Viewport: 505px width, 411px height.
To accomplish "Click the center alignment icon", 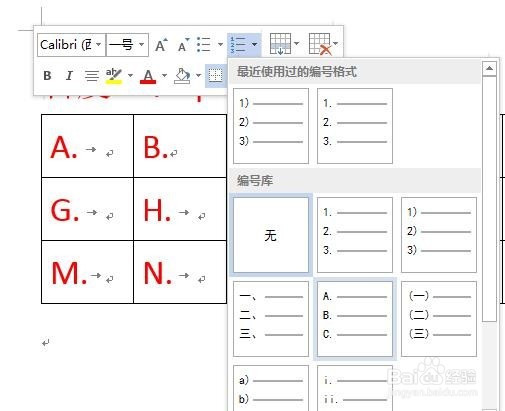I will [91, 76].
